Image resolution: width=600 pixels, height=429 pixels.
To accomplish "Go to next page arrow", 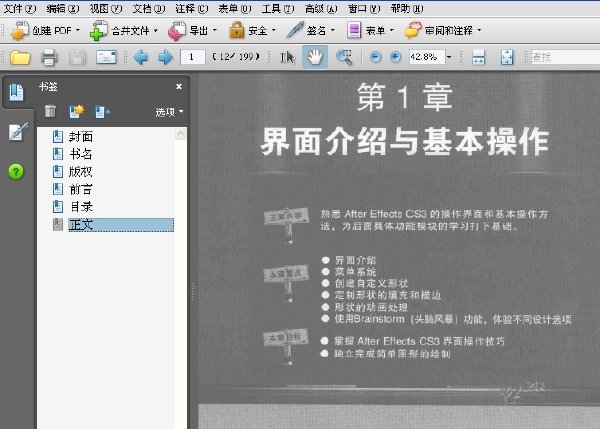I will coord(165,57).
